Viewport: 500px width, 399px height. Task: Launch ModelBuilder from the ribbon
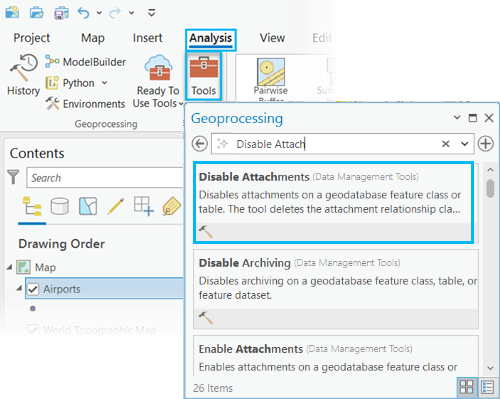point(85,62)
